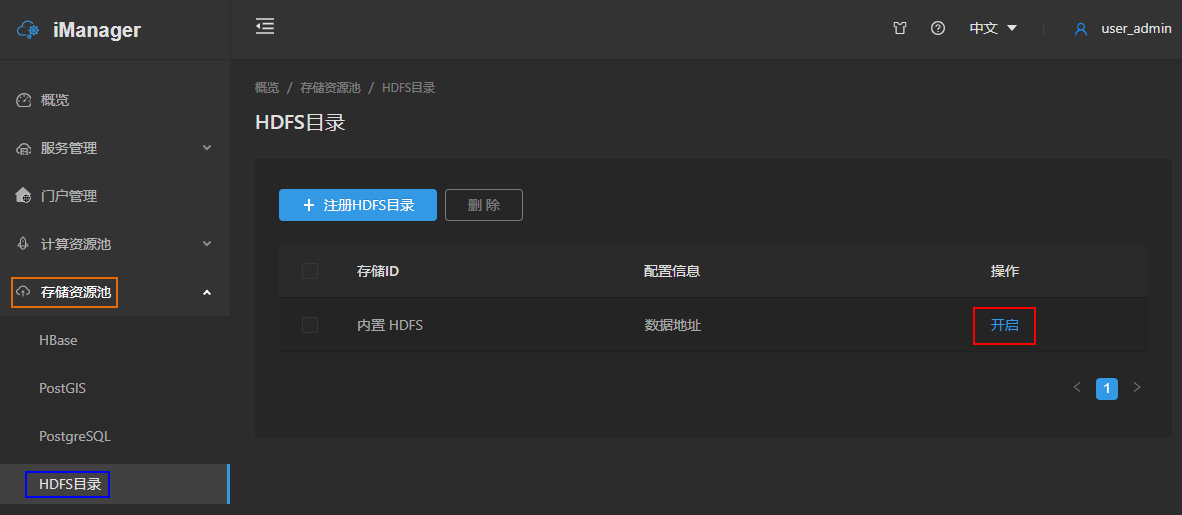Check the 内置 HDFS row checkbox

pos(310,325)
